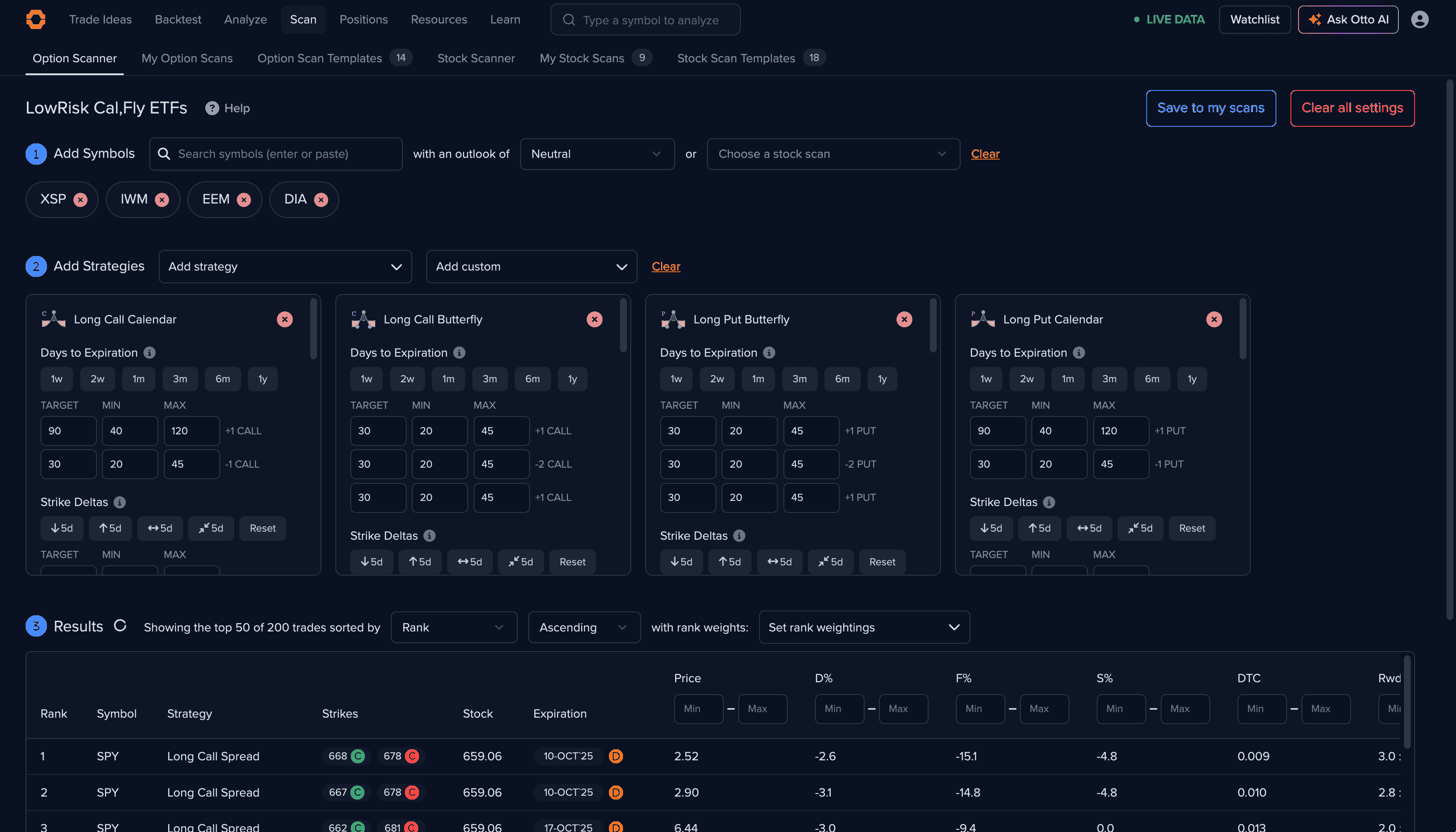Switch to the Stock Scanner tab
Image resolution: width=1456 pixels, height=832 pixels.
(x=475, y=58)
